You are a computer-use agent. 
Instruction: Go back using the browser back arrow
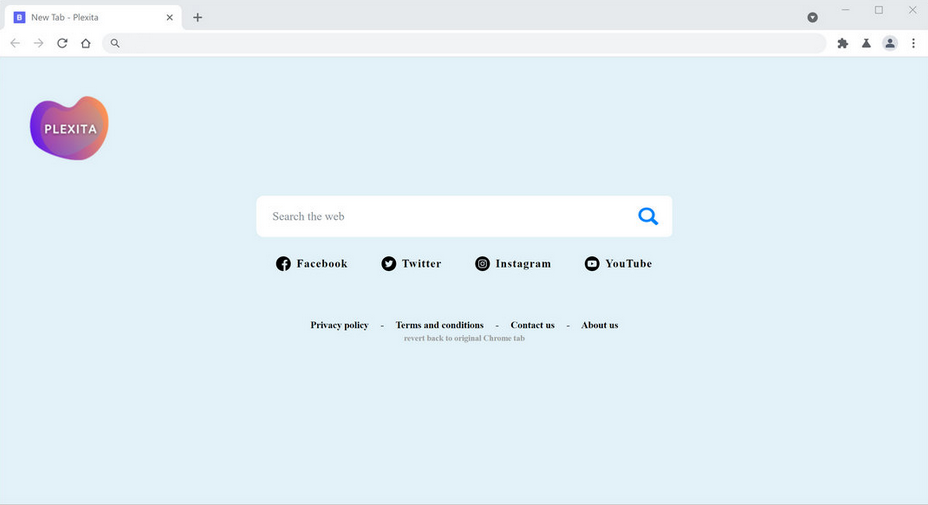click(x=15, y=43)
